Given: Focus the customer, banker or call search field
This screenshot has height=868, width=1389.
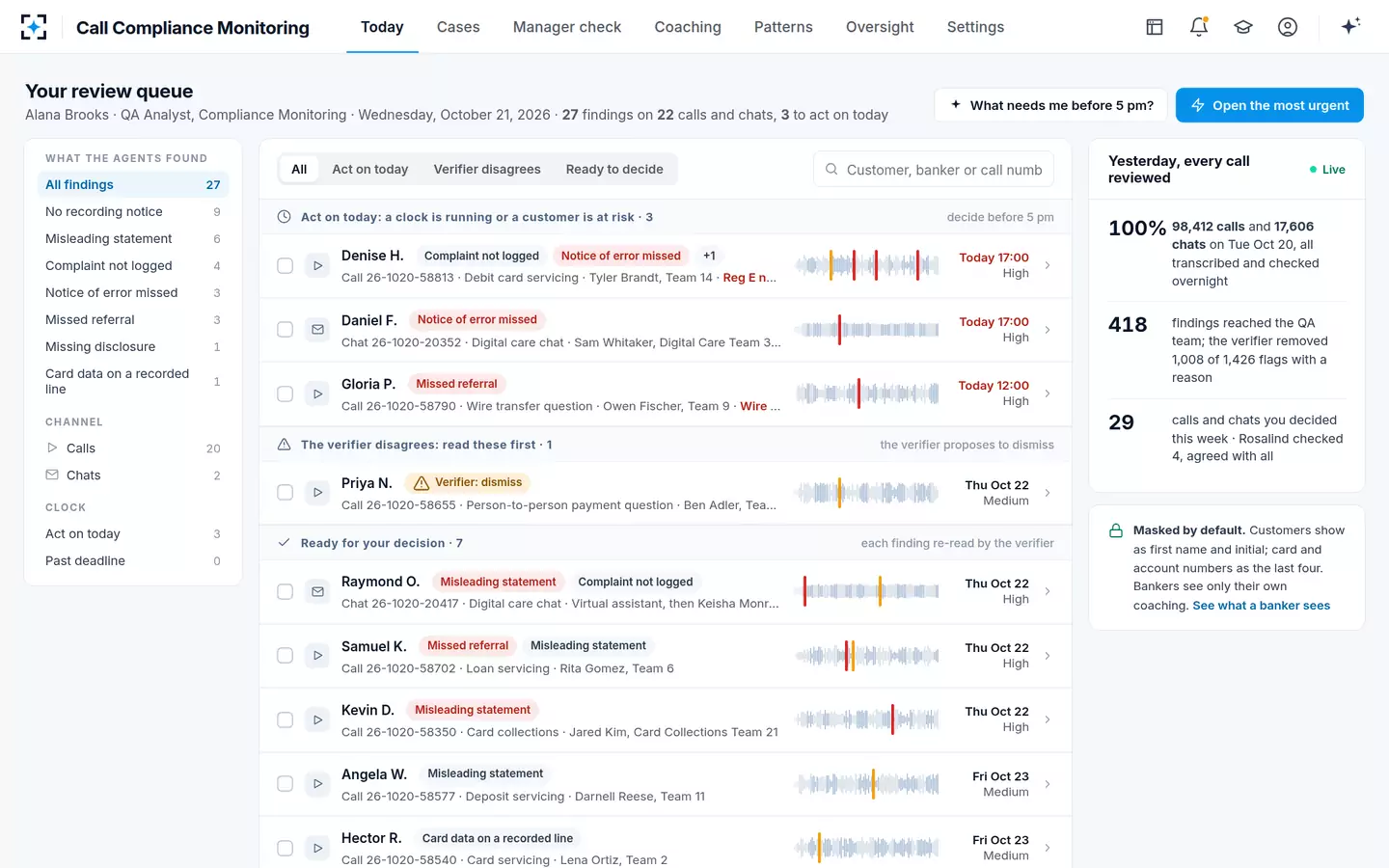Looking at the screenshot, I should (x=934, y=170).
